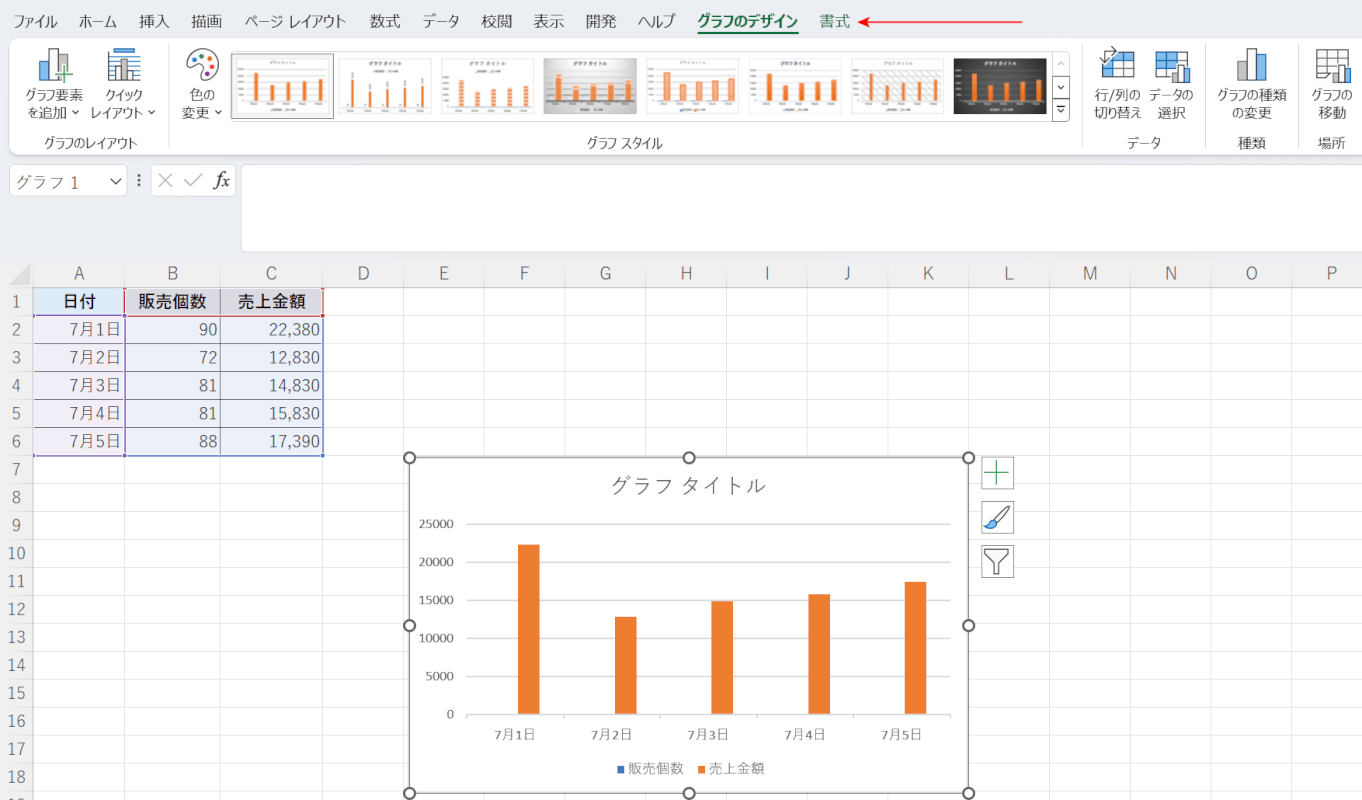Click the orange bar for 7月5日
1362x800 pixels.
[x=915, y=648]
